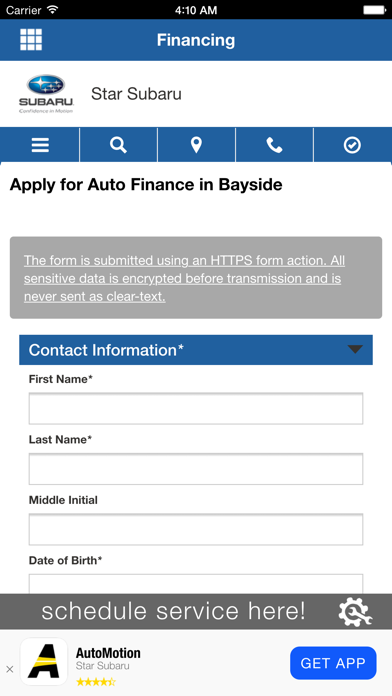The width and height of the screenshot is (392, 696).
Task: Click the Star Subaru dealer name
Action: click(x=136, y=94)
